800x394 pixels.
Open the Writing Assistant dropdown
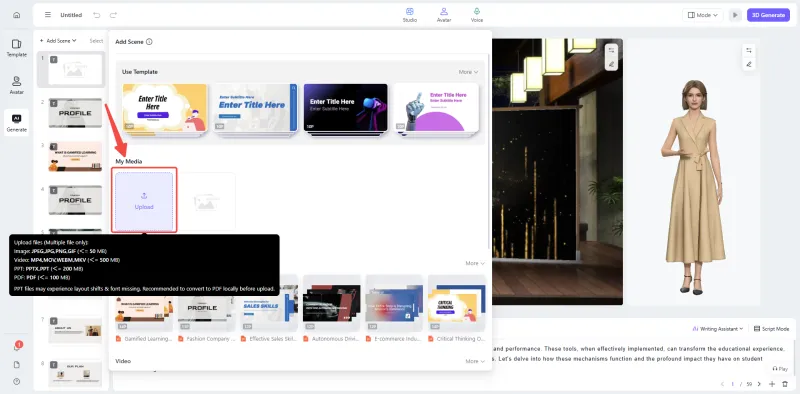tap(717, 329)
